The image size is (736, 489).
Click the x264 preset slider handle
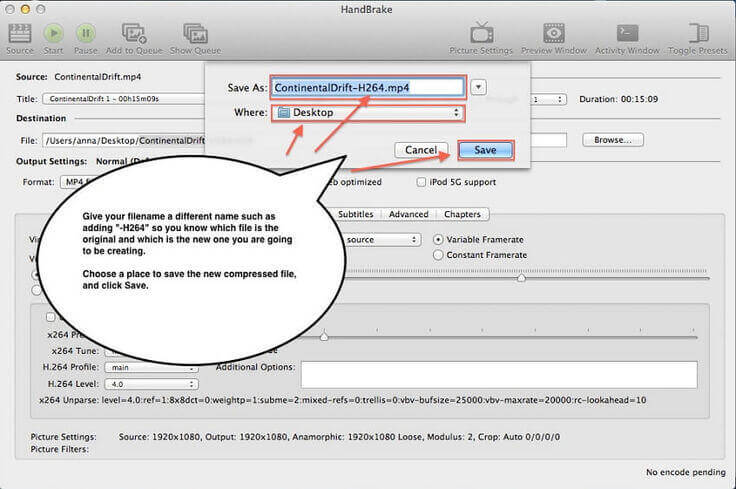[324, 336]
